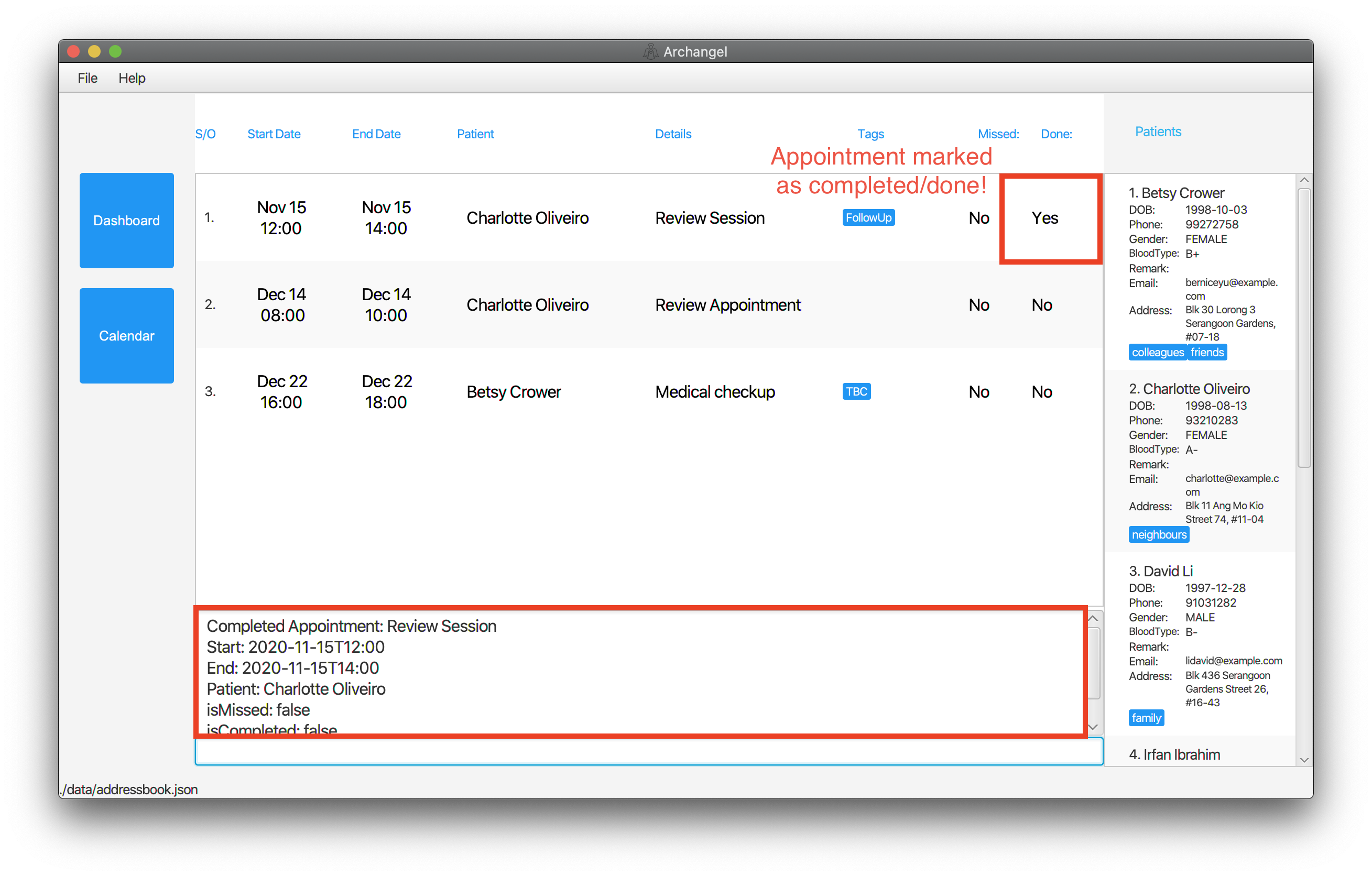Screen dimensions: 1372x876
Task: Click the TBC tag on Medical checkup
Action: (x=856, y=391)
